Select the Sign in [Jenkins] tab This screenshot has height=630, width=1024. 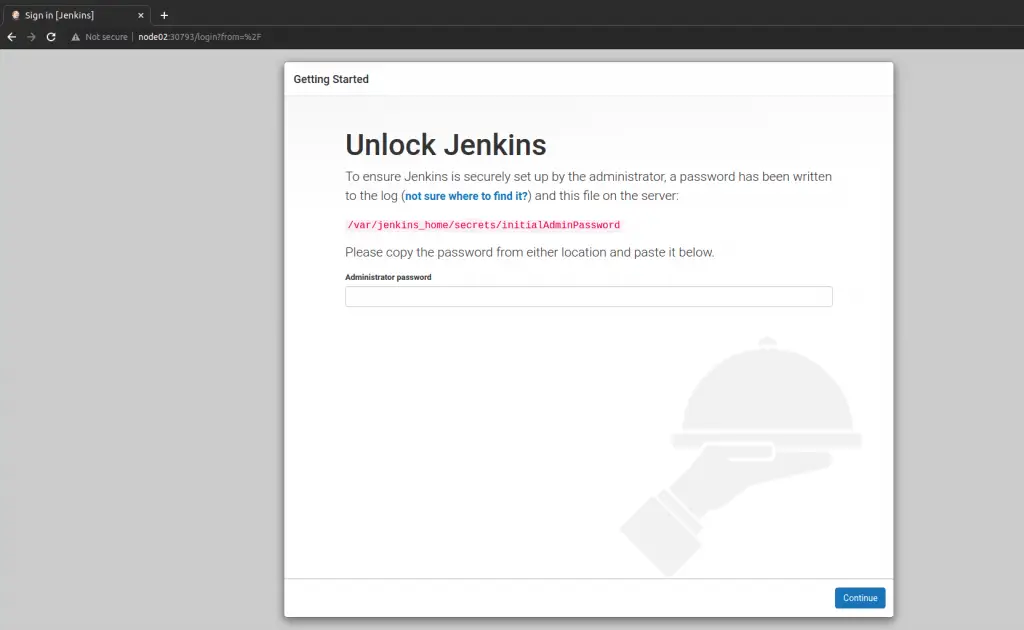[77, 15]
